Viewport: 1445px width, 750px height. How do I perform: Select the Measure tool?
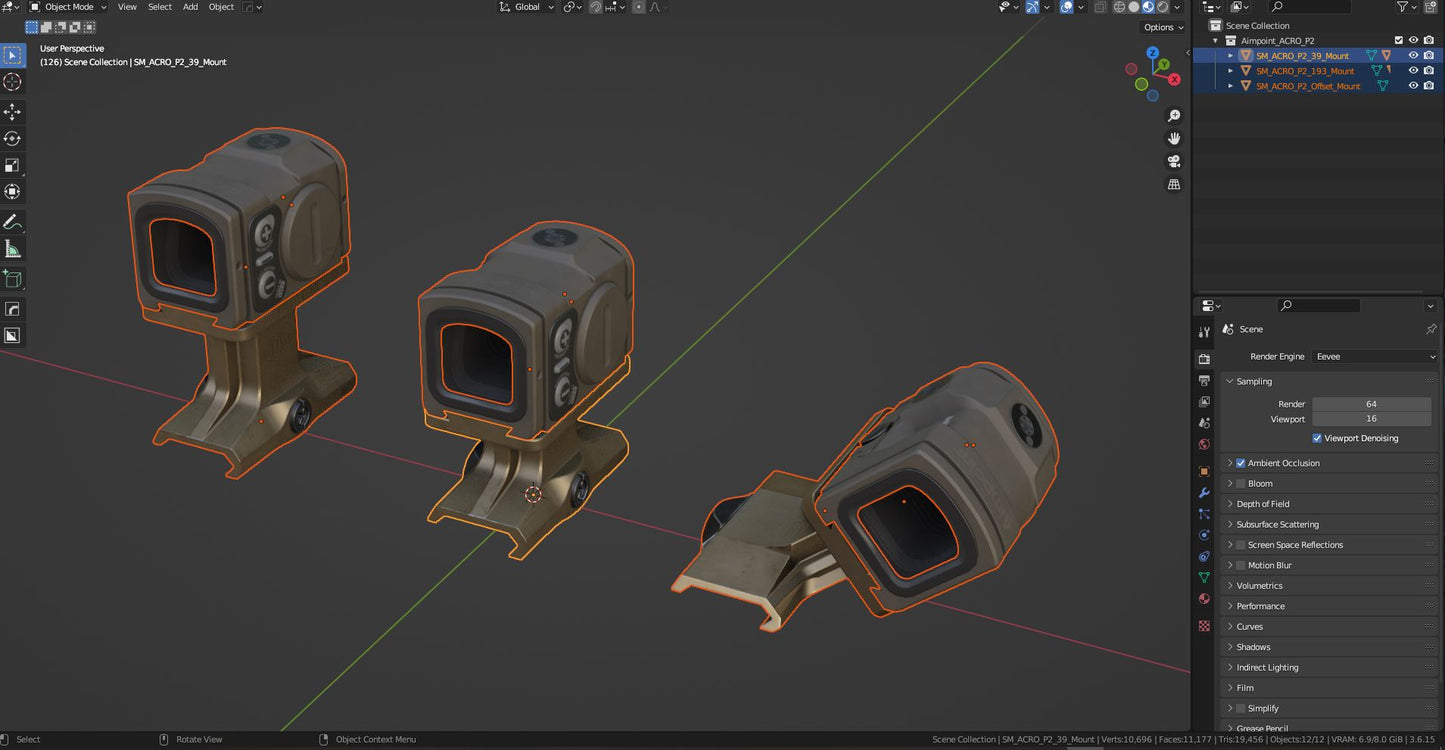(13, 247)
